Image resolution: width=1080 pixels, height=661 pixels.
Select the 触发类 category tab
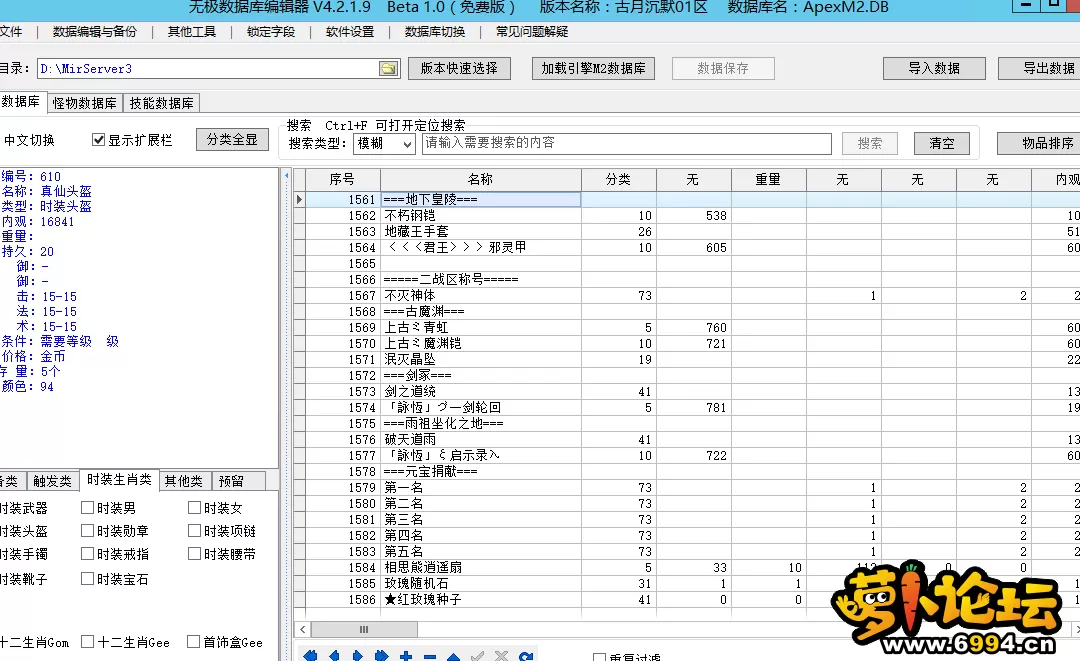click(52, 481)
